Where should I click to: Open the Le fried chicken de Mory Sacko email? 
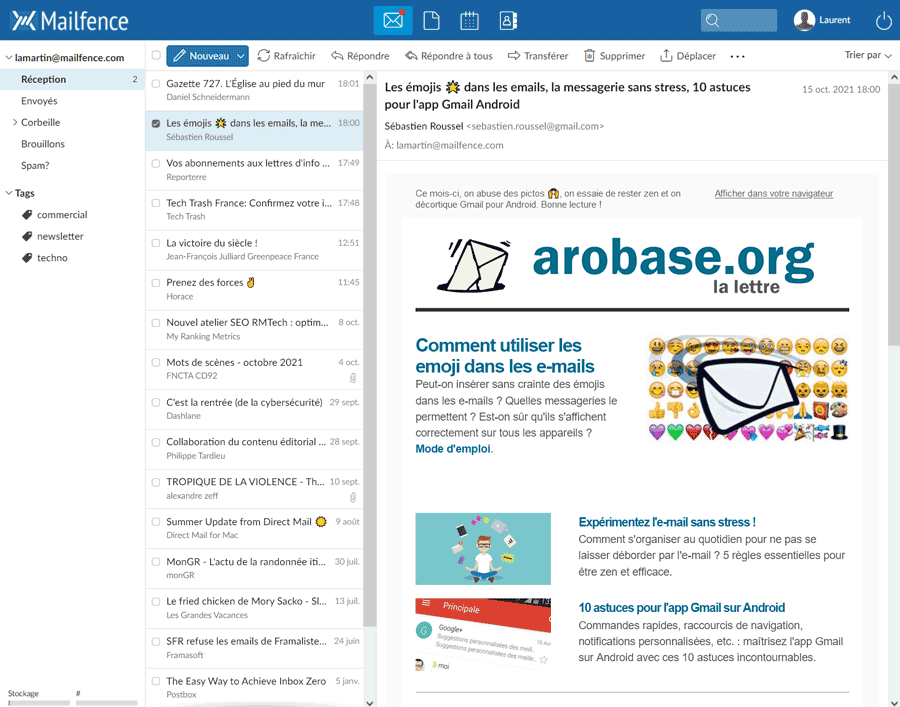tap(254, 608)
